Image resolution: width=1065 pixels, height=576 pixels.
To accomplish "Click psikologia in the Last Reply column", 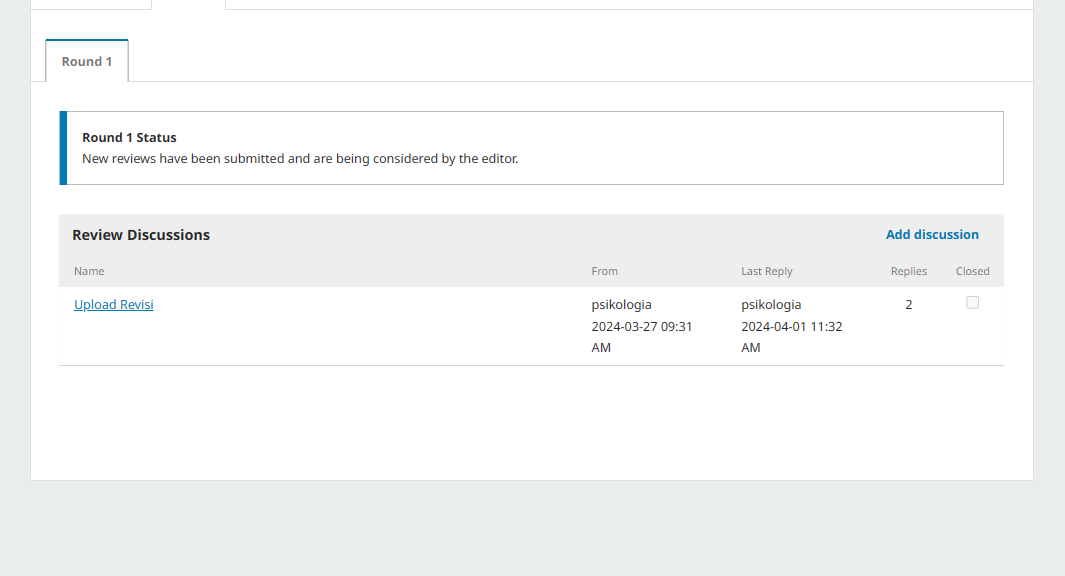I will click(771, 304).
